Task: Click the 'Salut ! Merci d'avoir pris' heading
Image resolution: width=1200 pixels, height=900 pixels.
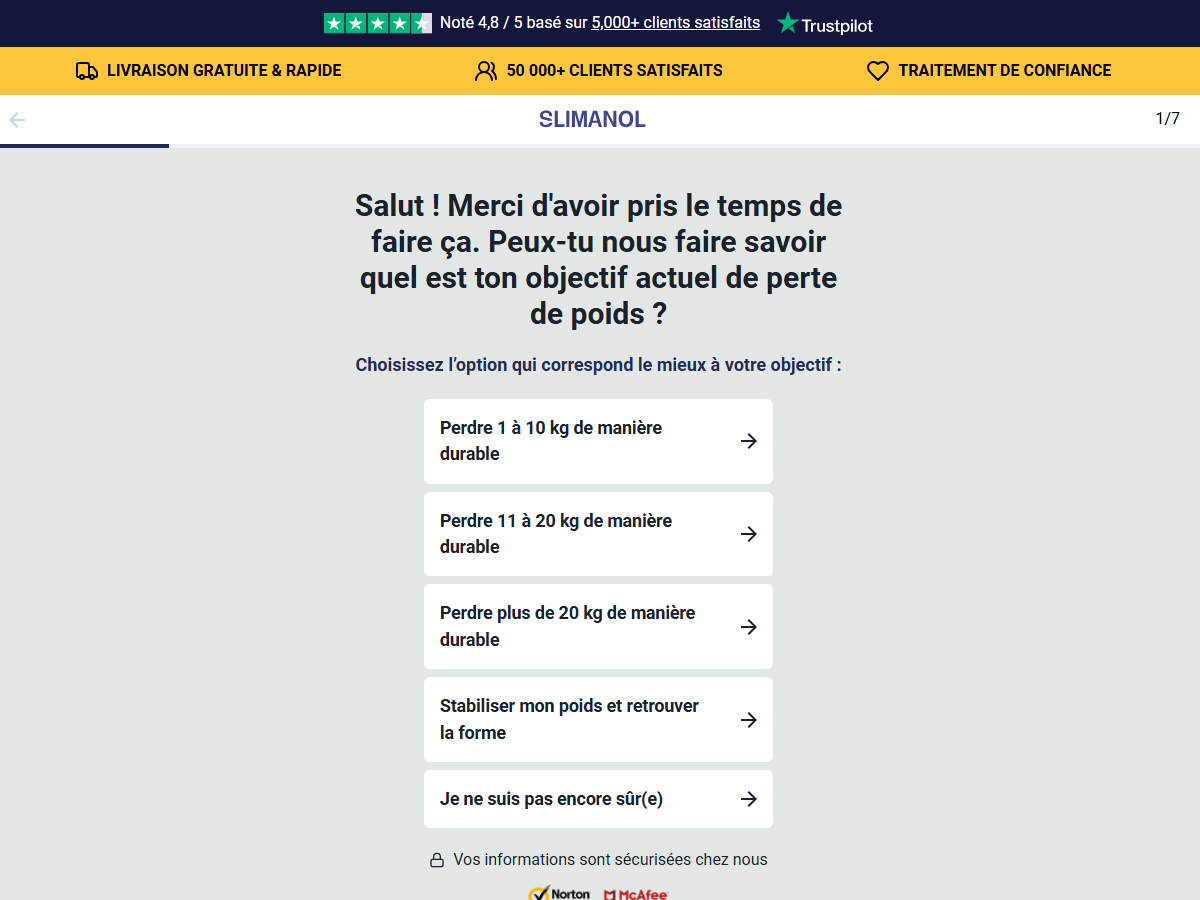Action: (x=598, y=260)
